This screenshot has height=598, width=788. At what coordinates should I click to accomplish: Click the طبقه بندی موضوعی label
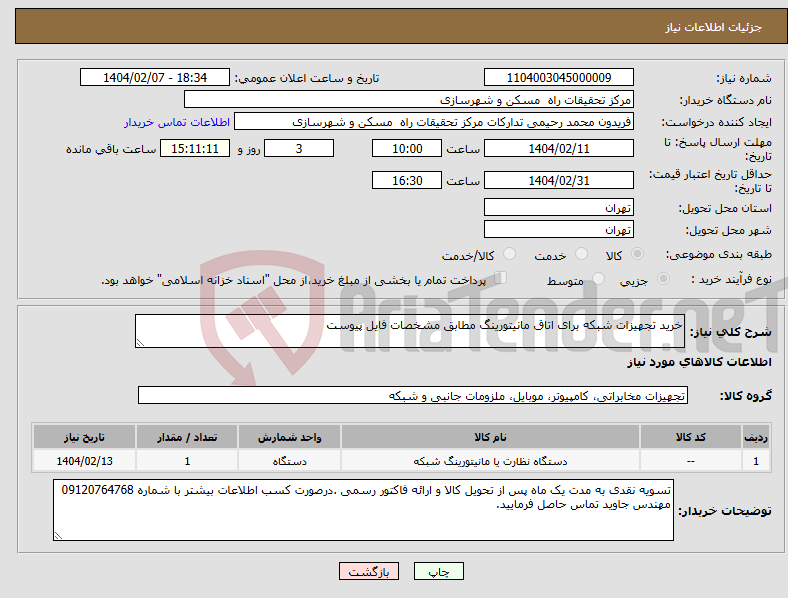coord(719,255)
